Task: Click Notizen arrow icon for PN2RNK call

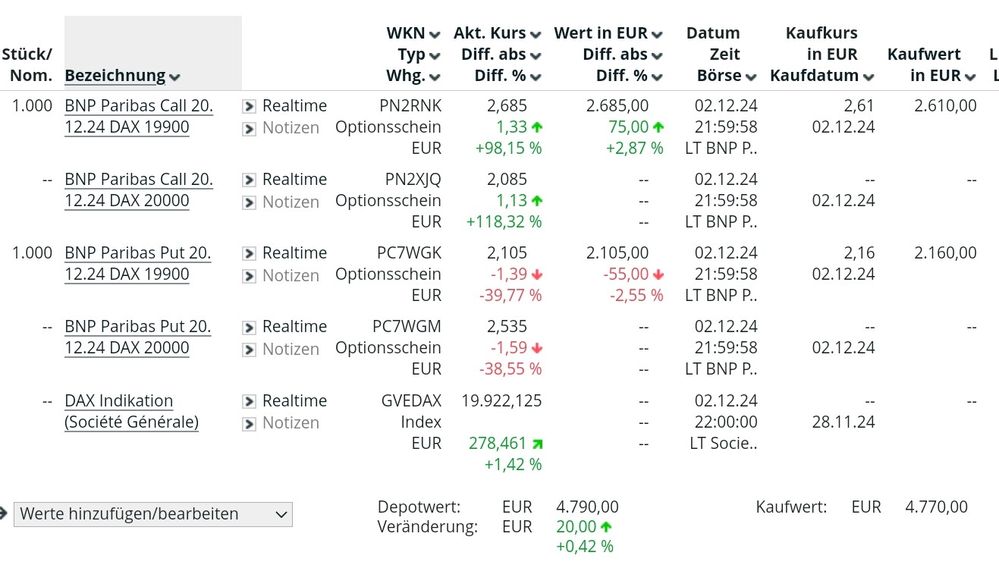Action: pyautogui.click(x=249, y=128)
